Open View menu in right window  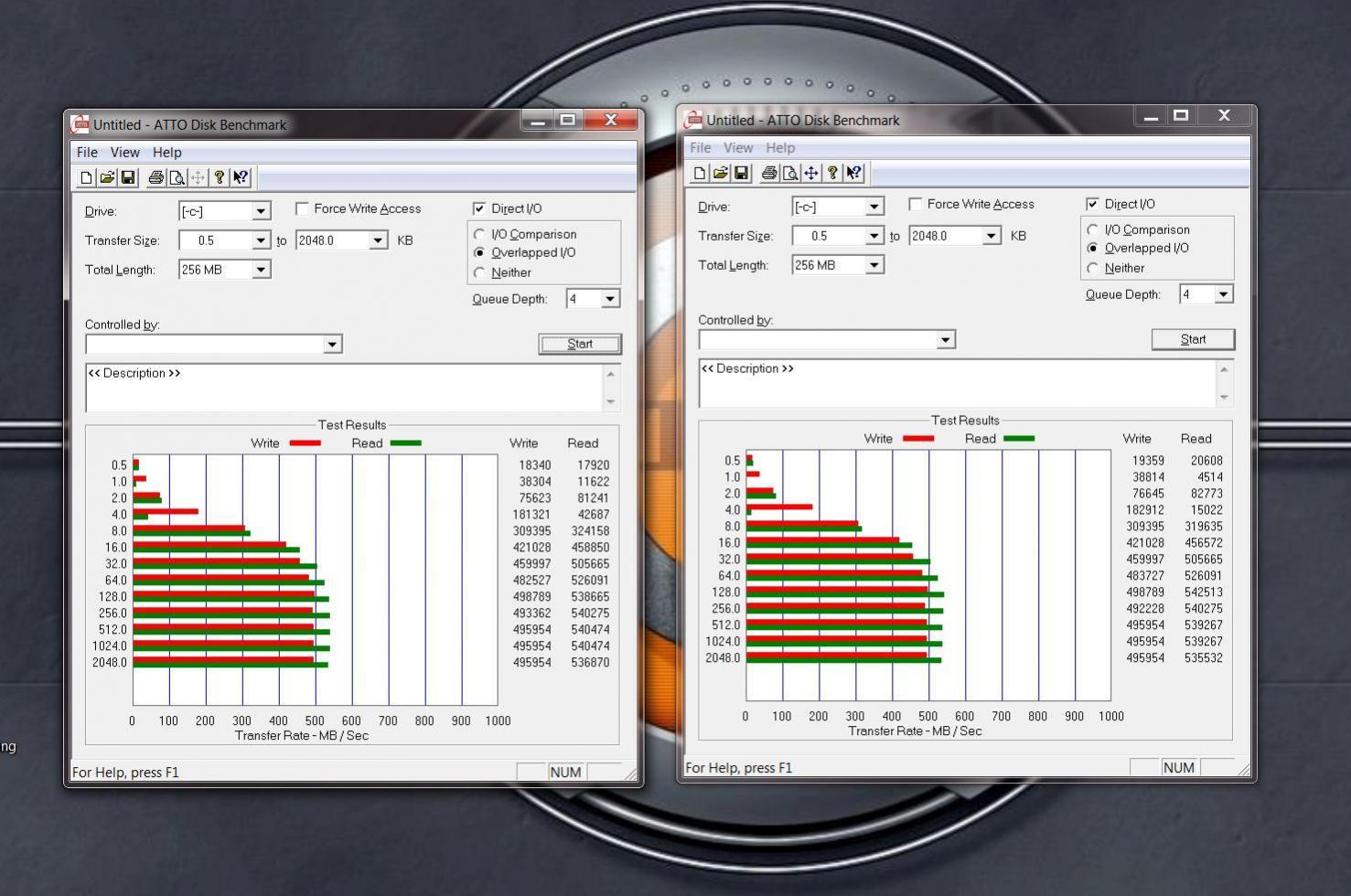(738, 148)
